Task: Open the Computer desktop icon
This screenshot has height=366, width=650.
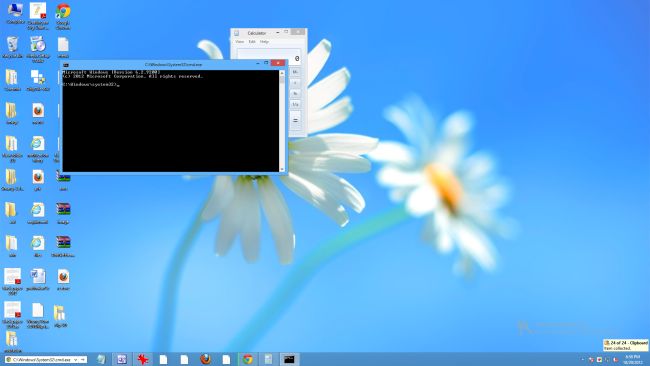Action: (x=15, y=13)
